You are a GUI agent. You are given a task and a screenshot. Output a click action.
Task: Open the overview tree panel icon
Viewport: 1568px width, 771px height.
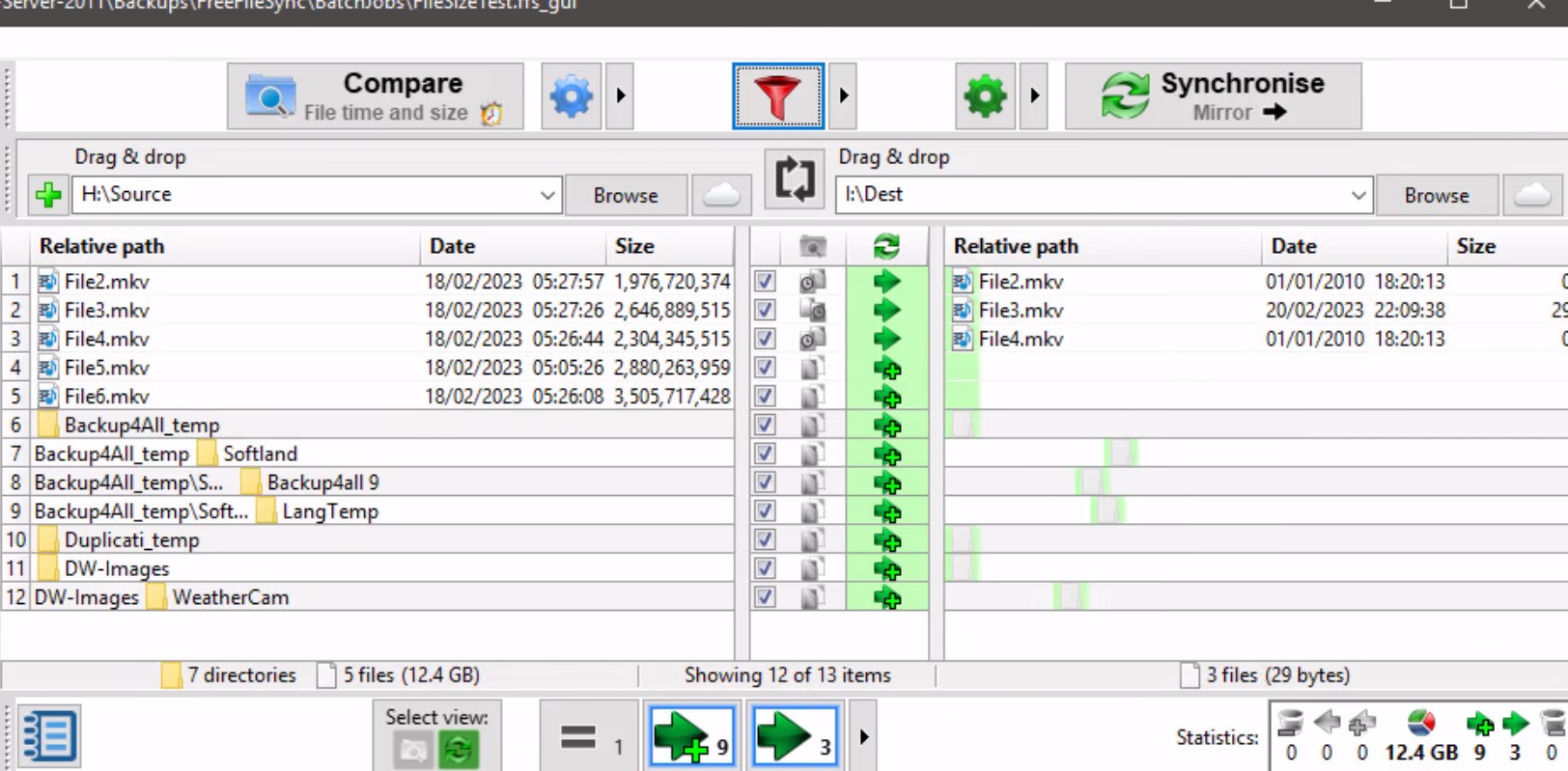[48, 737]
